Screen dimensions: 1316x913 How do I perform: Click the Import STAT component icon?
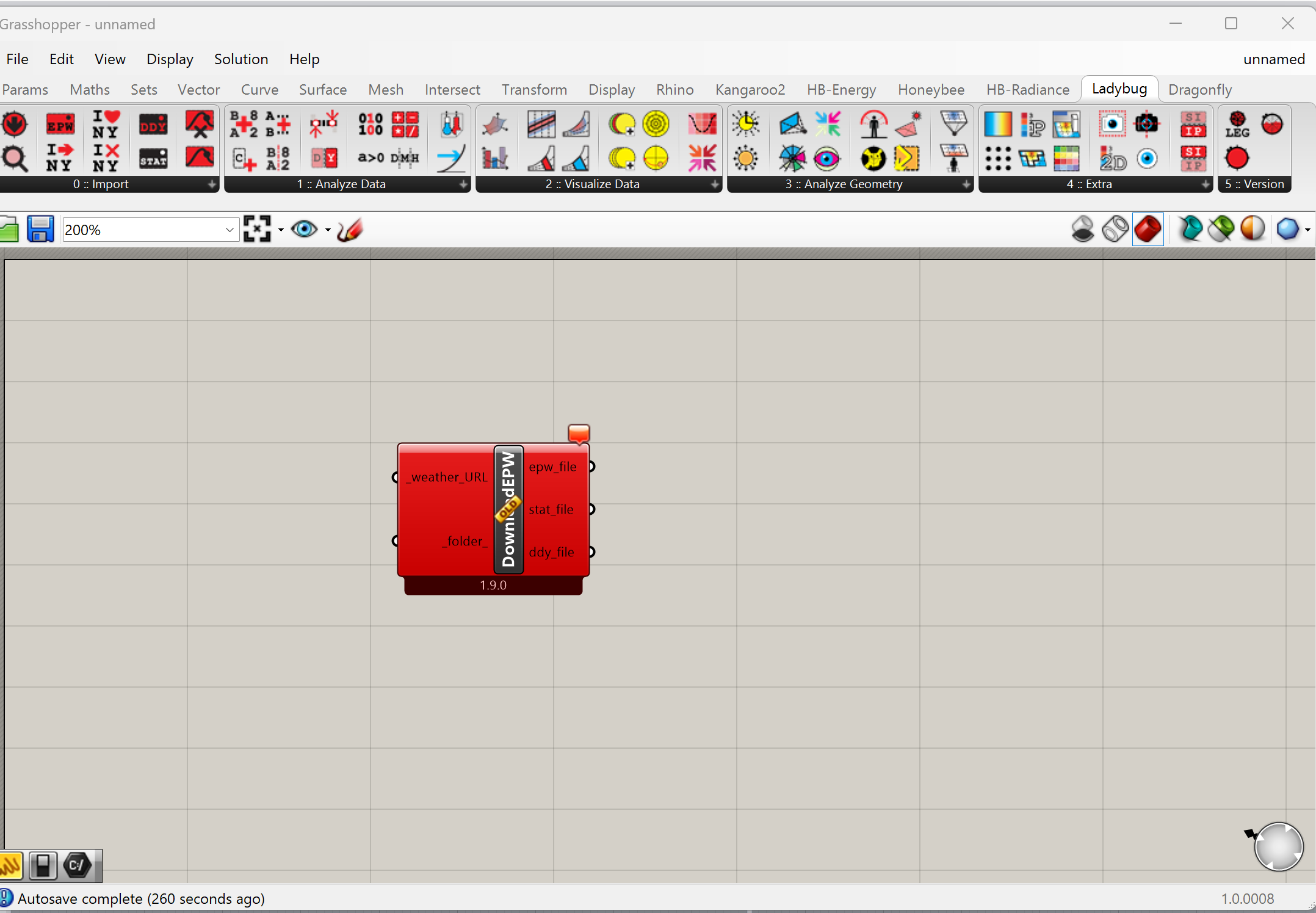point(153,159)
